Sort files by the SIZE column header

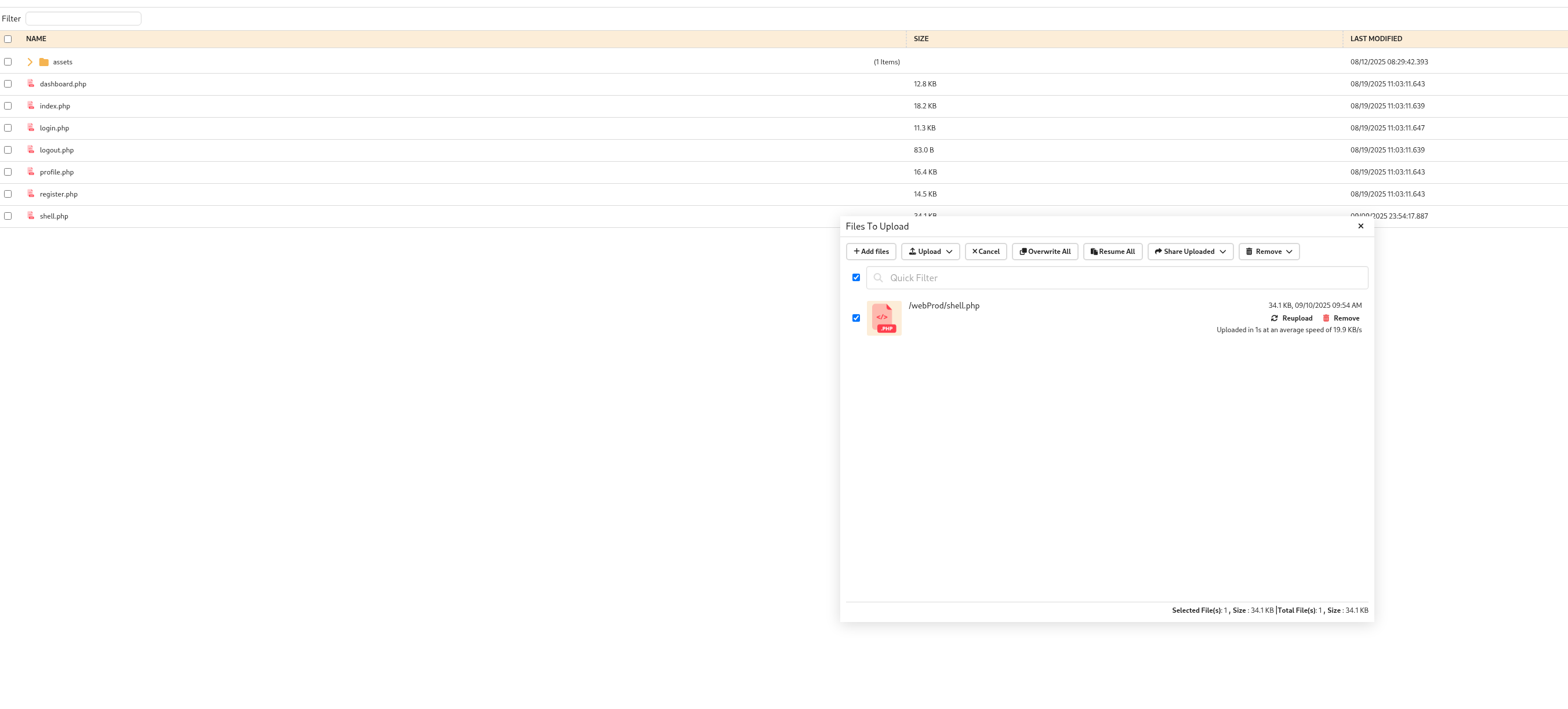coord(921,38)
